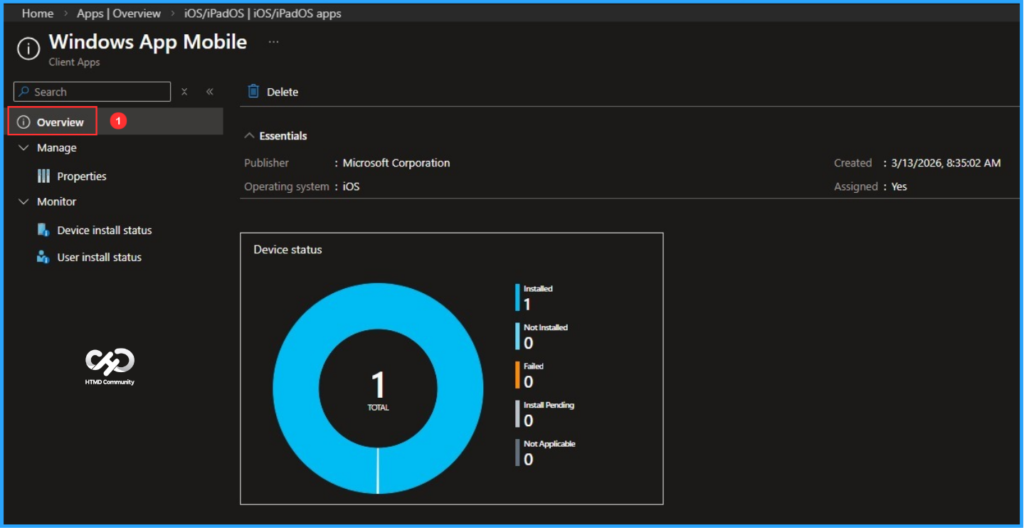The image size is (1024, 528).
Task: Collapse the Essentials section chevron
Action: point(249,136)
